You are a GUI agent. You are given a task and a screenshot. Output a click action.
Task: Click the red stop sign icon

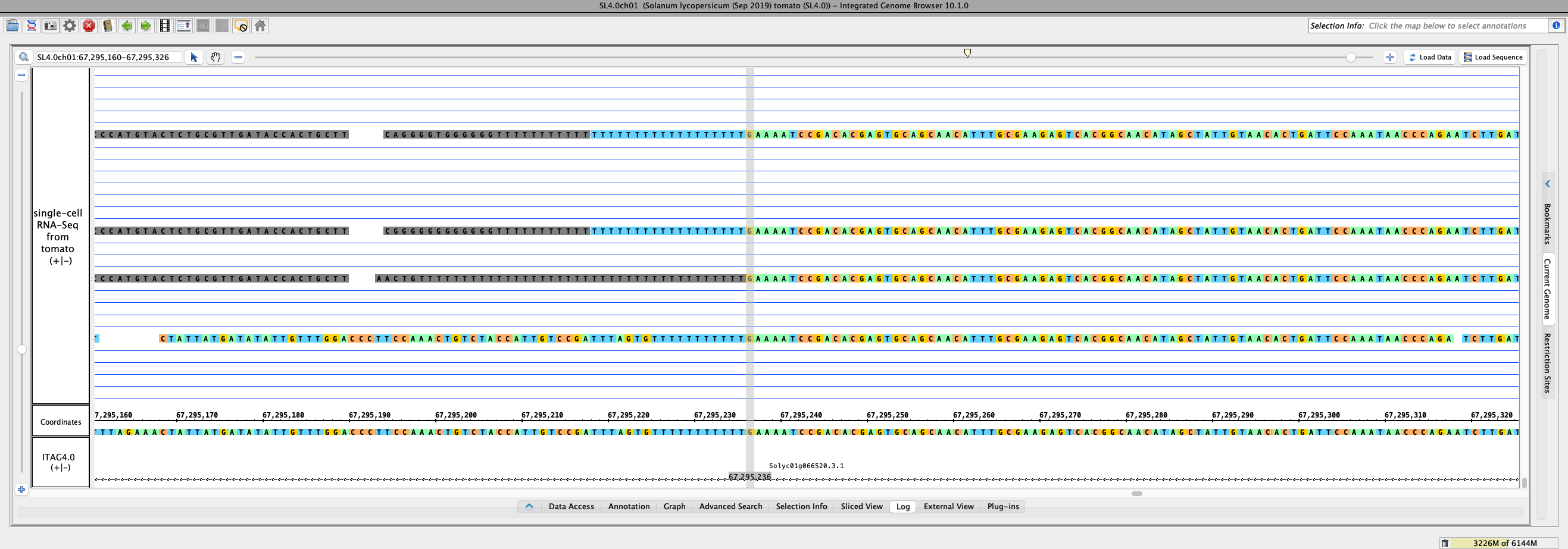[89, 26]
